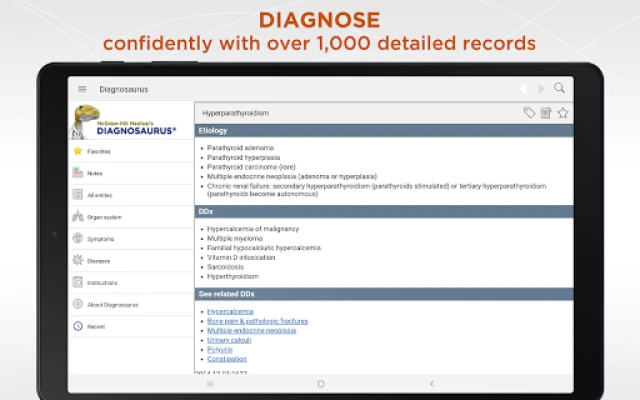Screen dimensions: 640x400
Task: Click the Organ system lungs icon
Action: (78, 216)
